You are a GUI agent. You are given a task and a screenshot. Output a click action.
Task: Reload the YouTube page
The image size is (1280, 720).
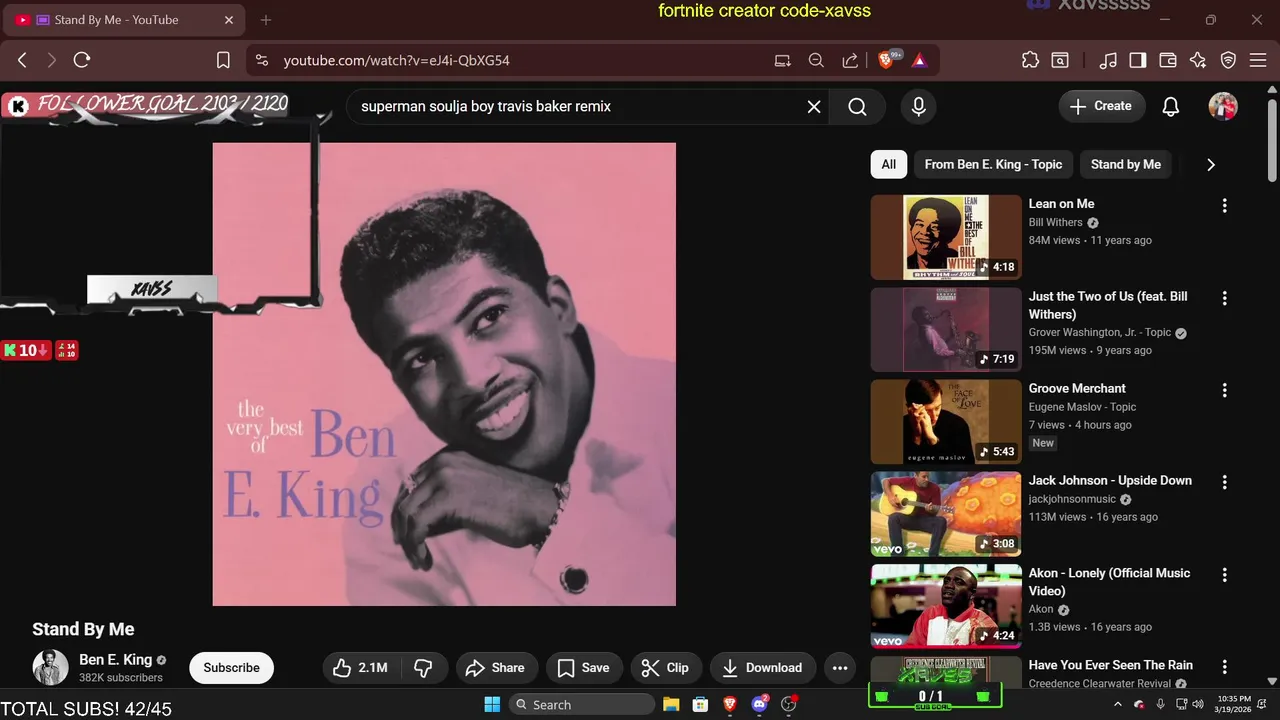click(82, 60)
